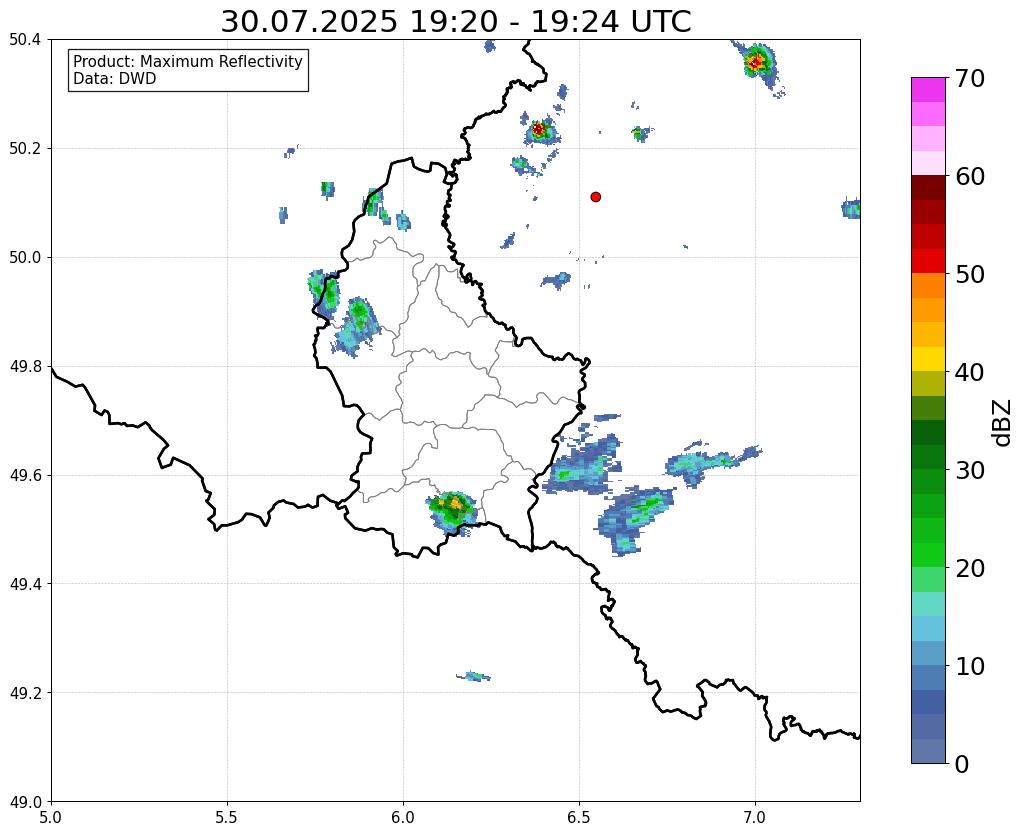Screen dimensions: 1023x834
Task: Click the latitude label "50.0"
Action: point(25,257)
